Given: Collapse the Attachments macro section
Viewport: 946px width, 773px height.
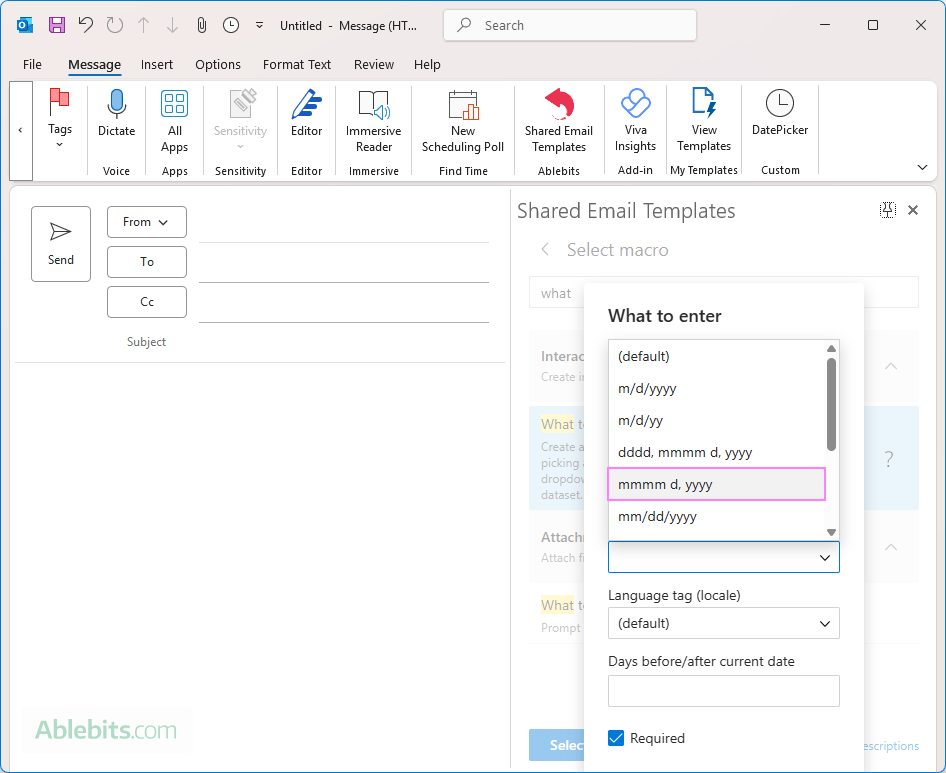Looking at the screenshot, I should click(891, 547).
